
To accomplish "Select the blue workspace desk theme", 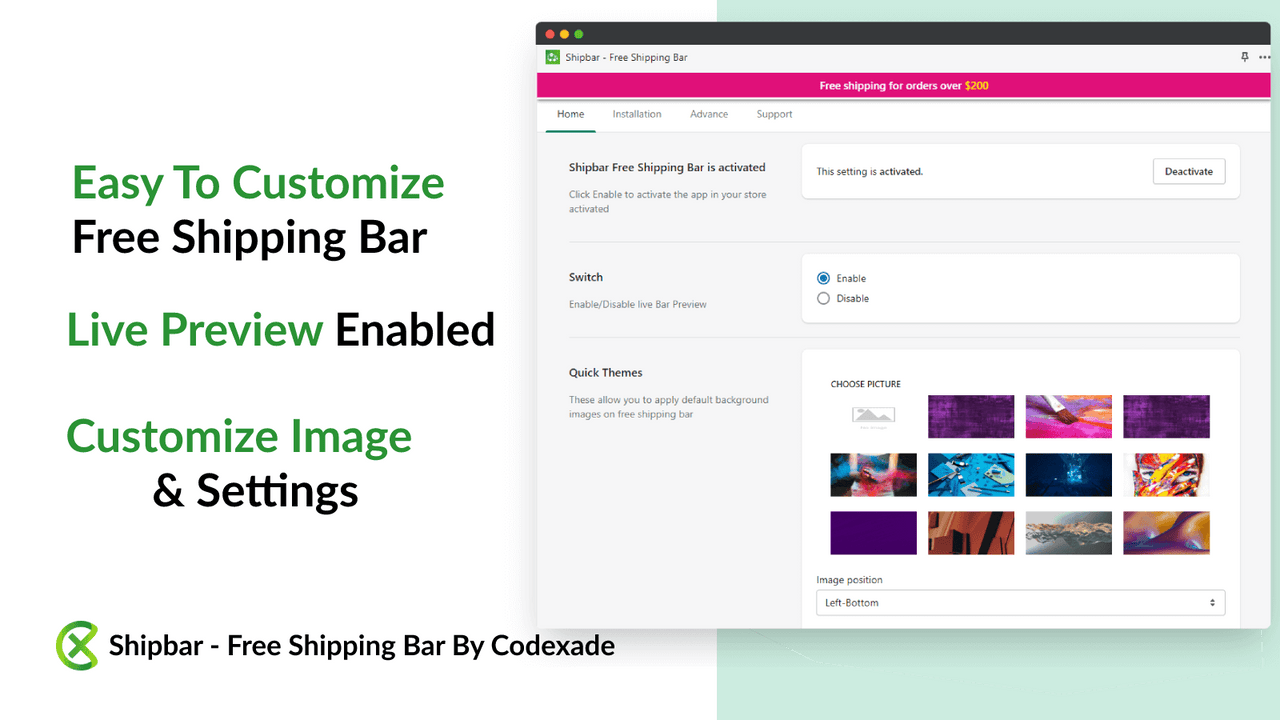I will (971, 475).
